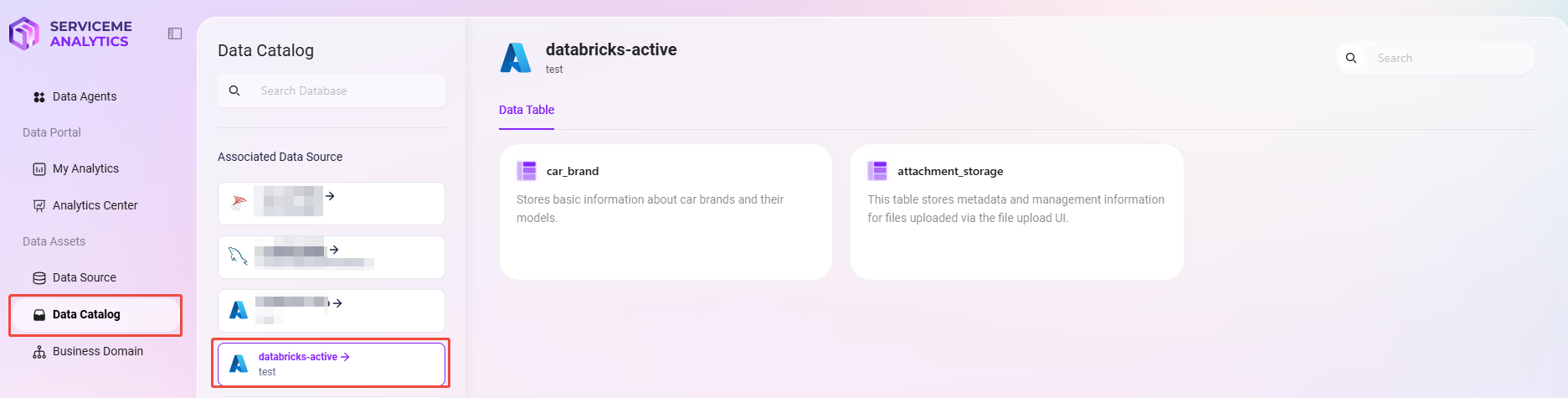Open My Analytics page
The height and width of the screenshot is (398, 1568).
tap(85, 168)
